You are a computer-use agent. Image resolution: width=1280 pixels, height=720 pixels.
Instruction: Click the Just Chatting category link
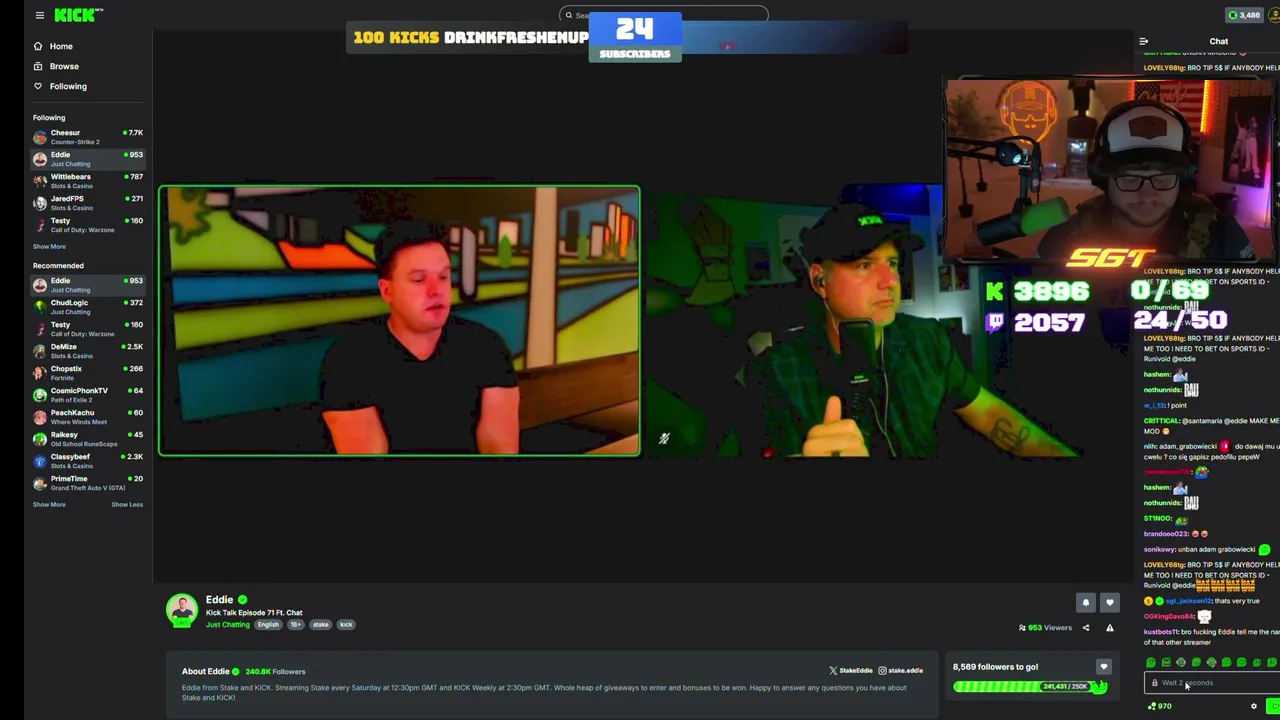pyautogui.click(x=228, y=625)
